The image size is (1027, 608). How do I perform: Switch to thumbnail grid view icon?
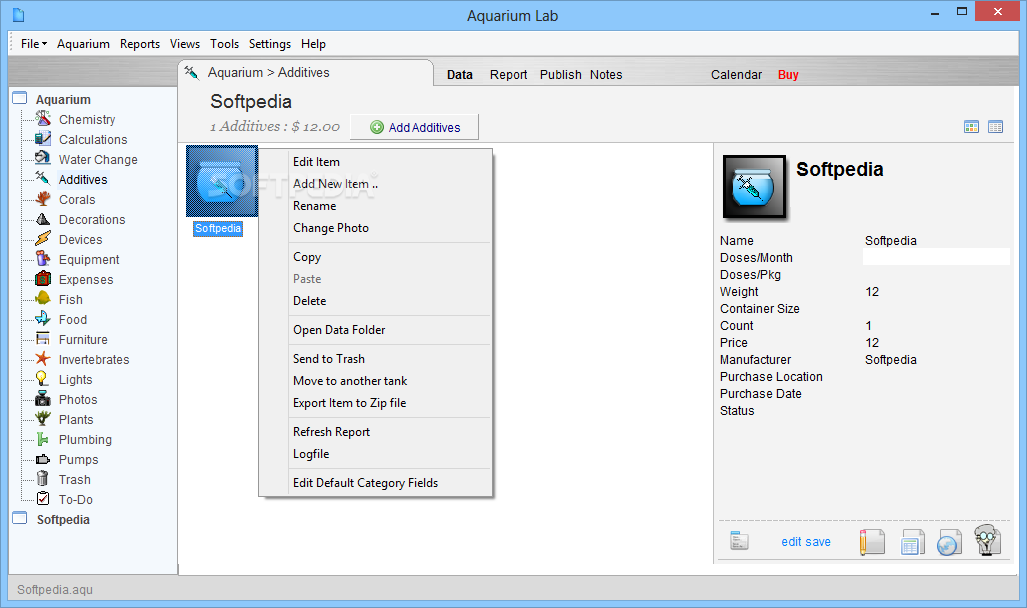(971, 127)
